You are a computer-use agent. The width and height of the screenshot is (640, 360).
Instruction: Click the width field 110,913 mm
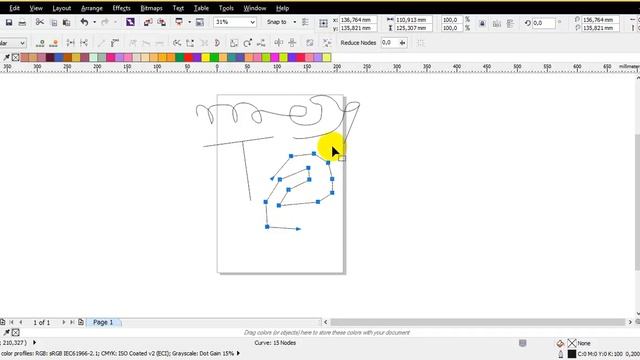pyautogui.click(x=413, y=20)
